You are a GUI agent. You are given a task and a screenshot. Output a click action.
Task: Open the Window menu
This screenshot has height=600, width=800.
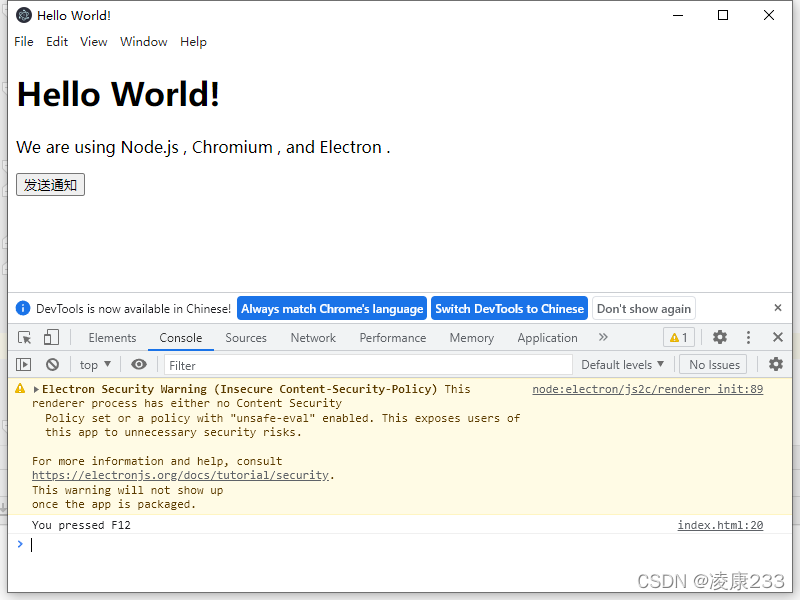pos(143,42)
